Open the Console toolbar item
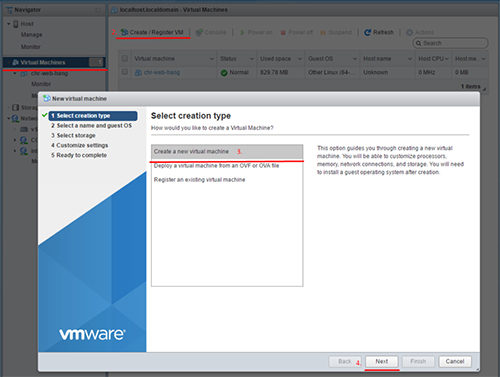The image size is (500, 377). [211, 32]
